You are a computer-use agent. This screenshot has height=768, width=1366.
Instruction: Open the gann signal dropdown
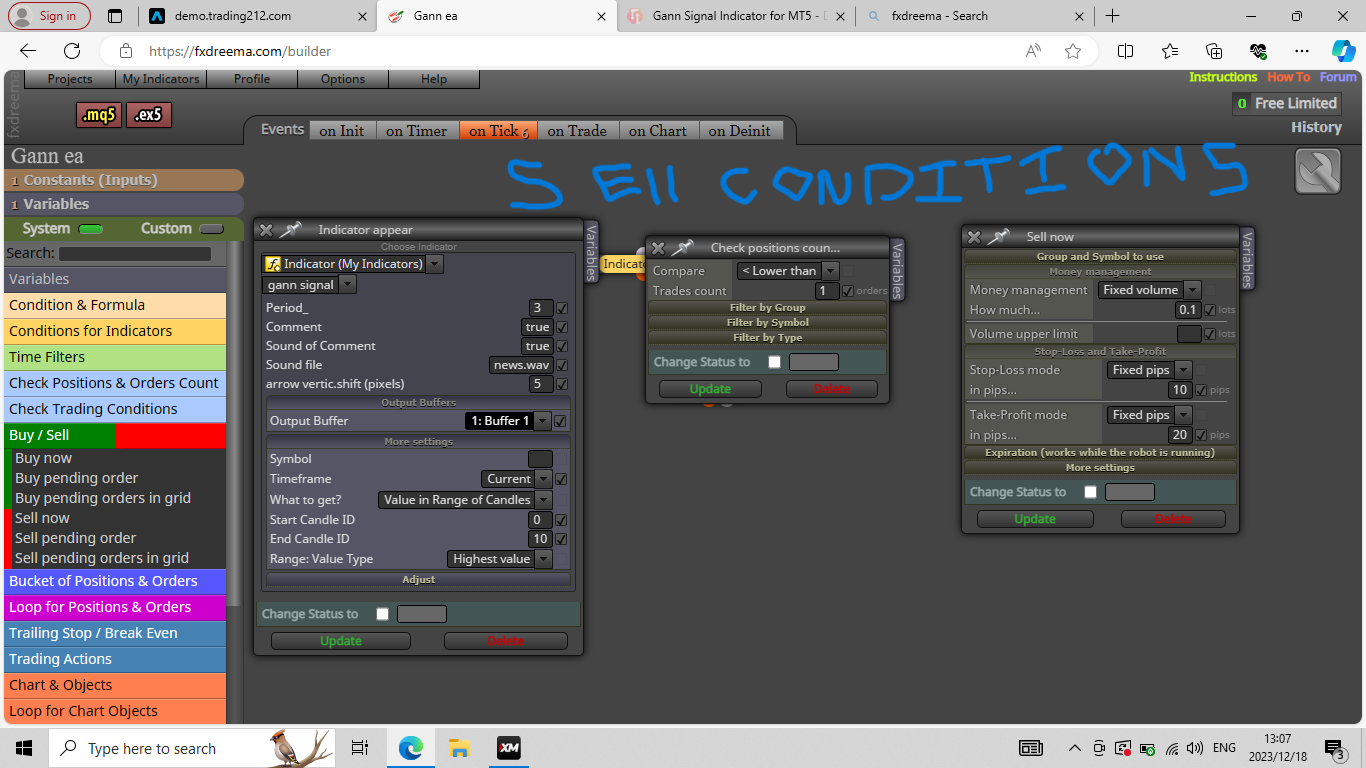point(348,285)
